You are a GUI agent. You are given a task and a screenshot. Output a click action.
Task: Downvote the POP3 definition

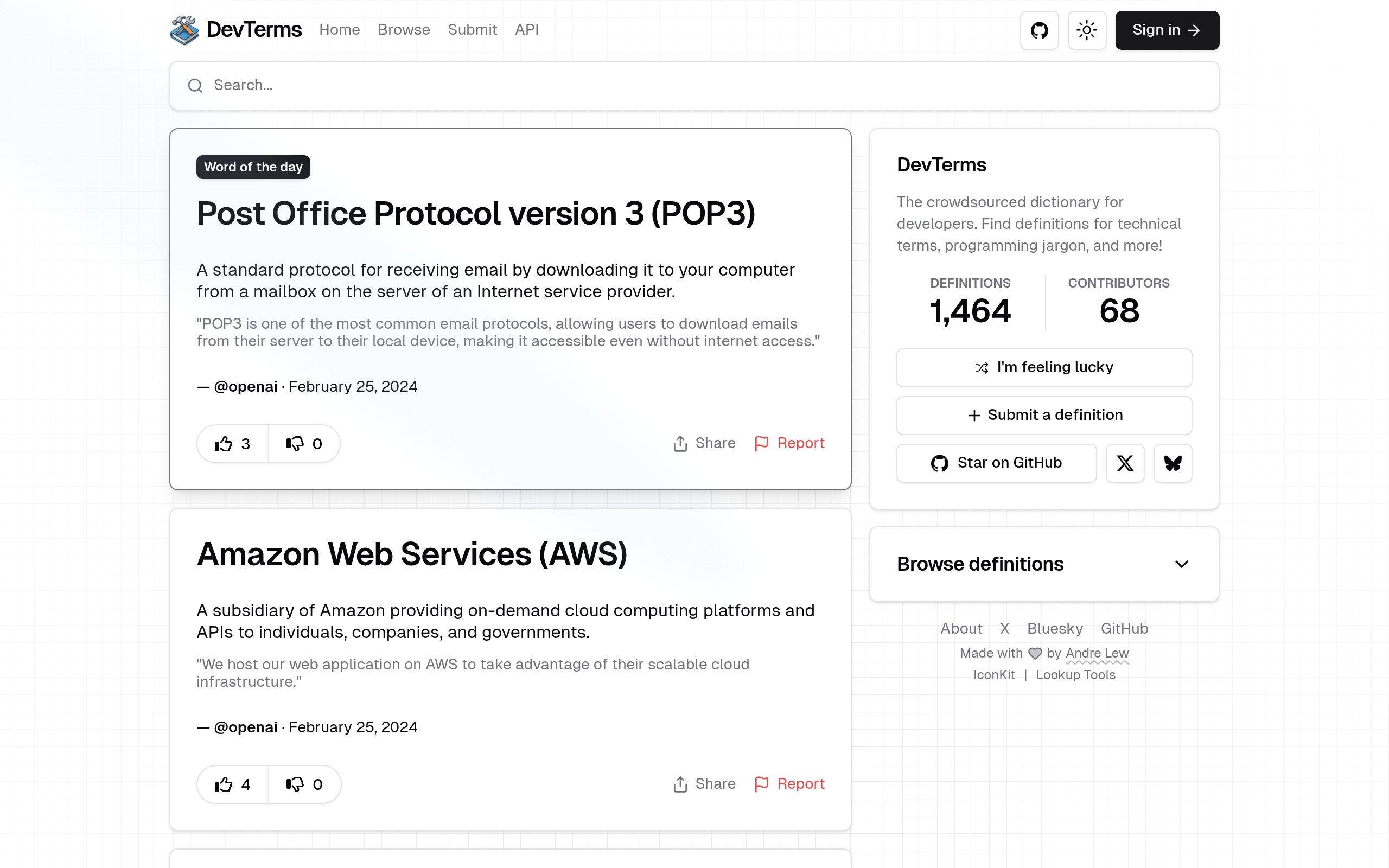click(x=304, y=444)
